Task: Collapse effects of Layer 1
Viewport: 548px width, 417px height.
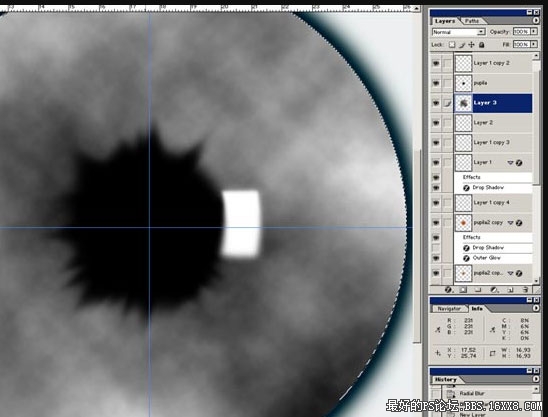Action: (x=511, y=163)
